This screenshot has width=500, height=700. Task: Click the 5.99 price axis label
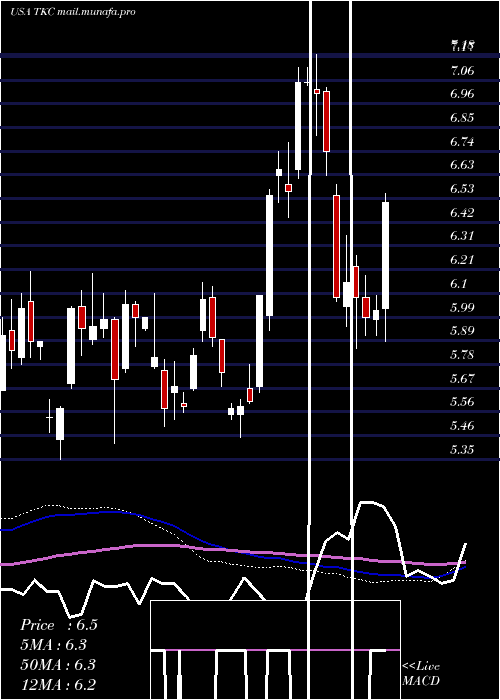click(x=462, y=307)
